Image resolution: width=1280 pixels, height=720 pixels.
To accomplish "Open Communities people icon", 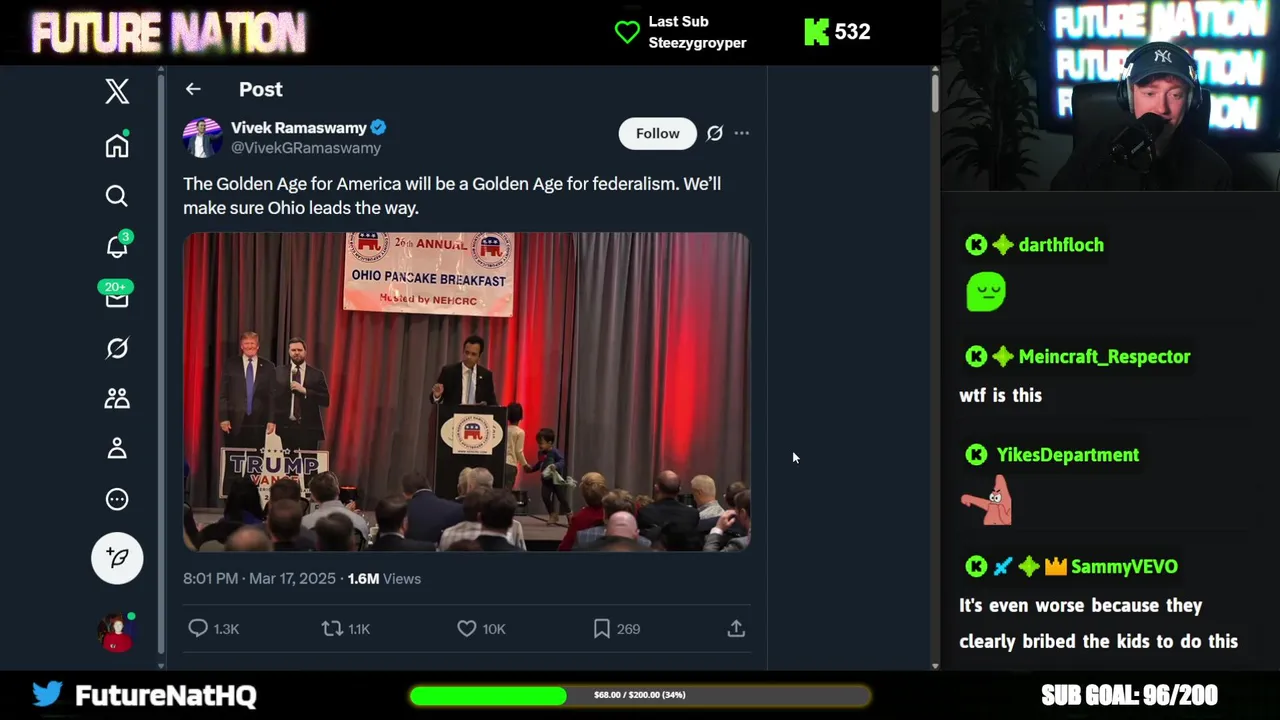I will (117, 398).
